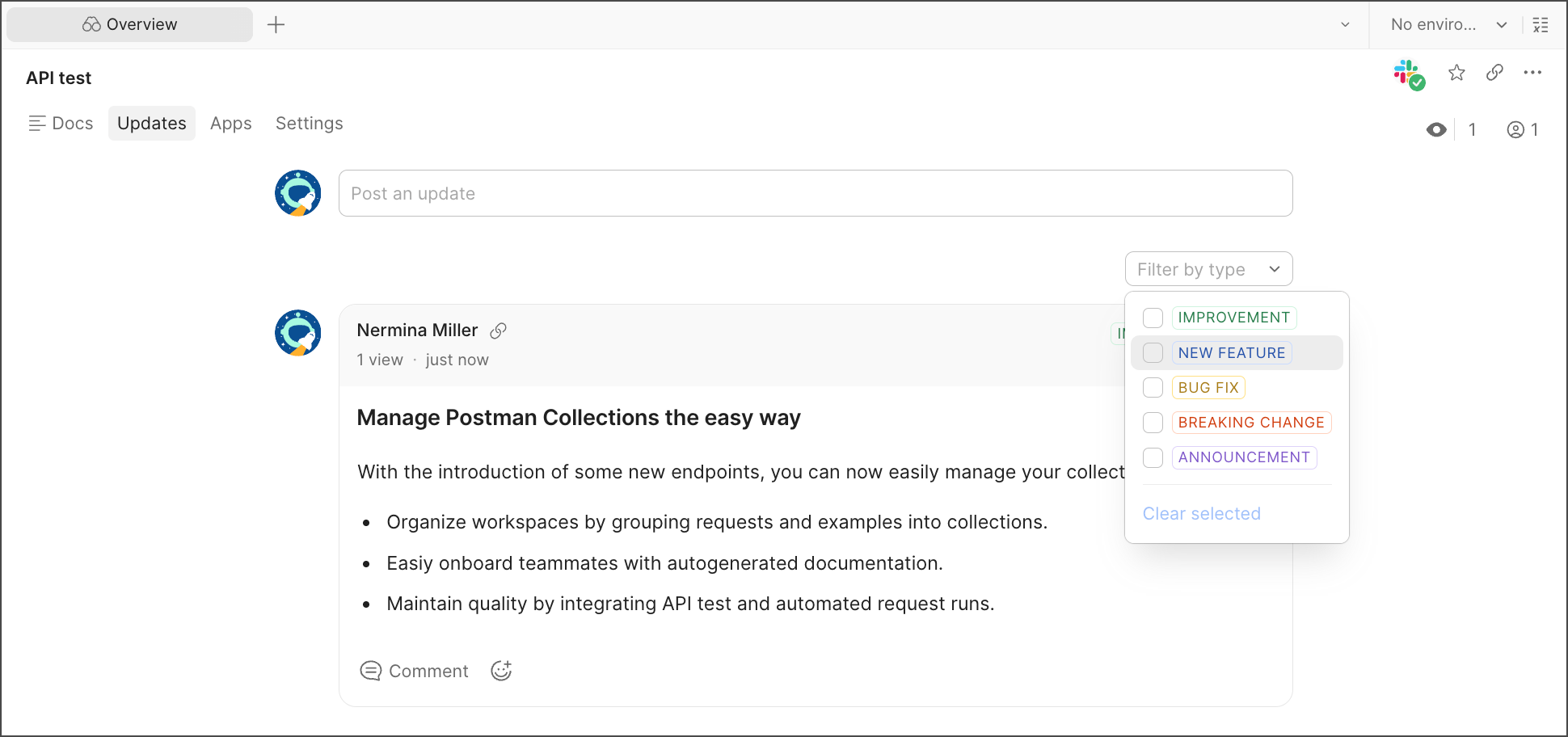The width and height of the screenshot is (1568, 737).
Task: Check the IMPROVEMENT filter checkbox
Action: pyautogui.click(x=1153, y=318)
